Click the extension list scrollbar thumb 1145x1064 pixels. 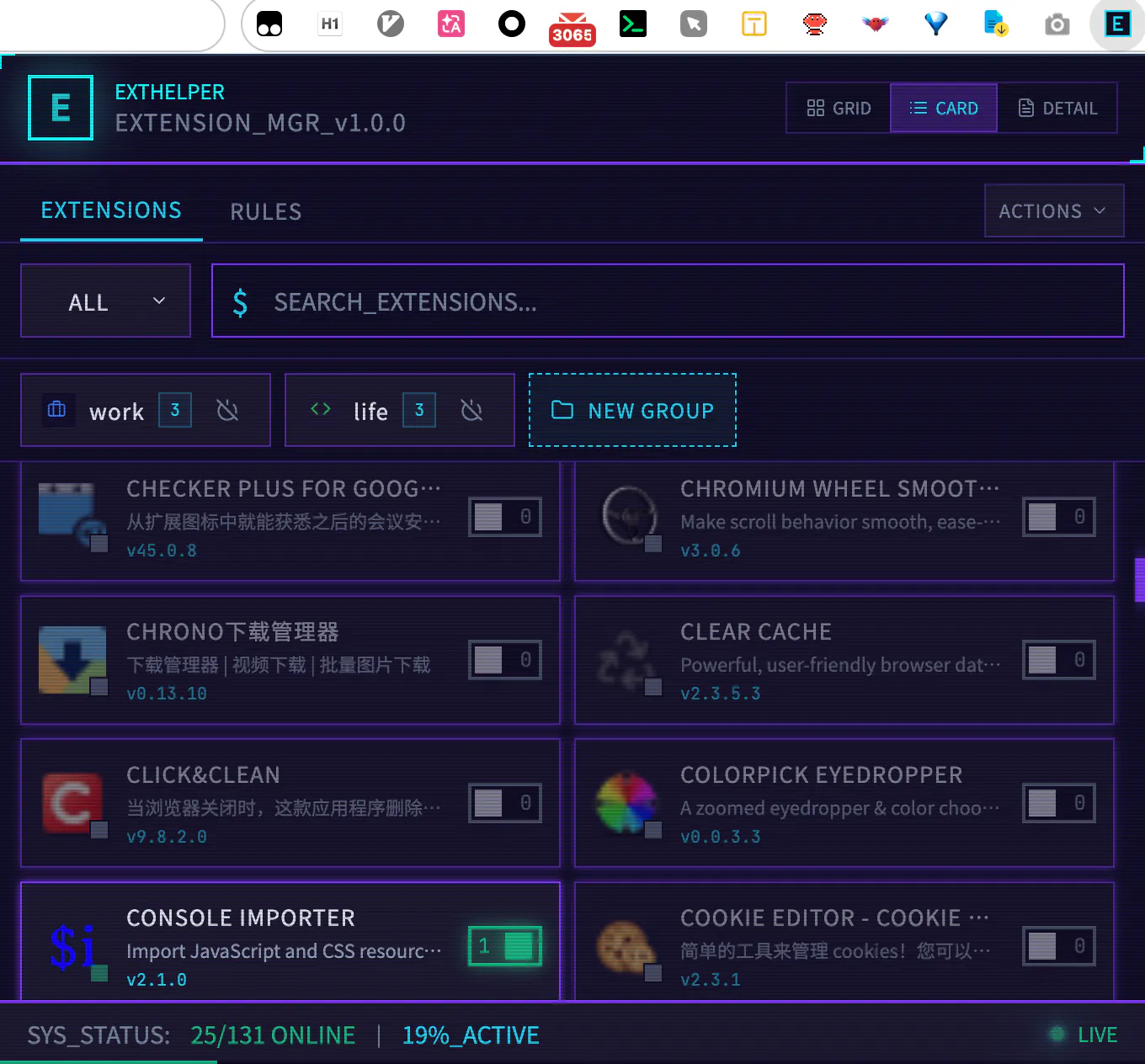[x=1139, y=580]
